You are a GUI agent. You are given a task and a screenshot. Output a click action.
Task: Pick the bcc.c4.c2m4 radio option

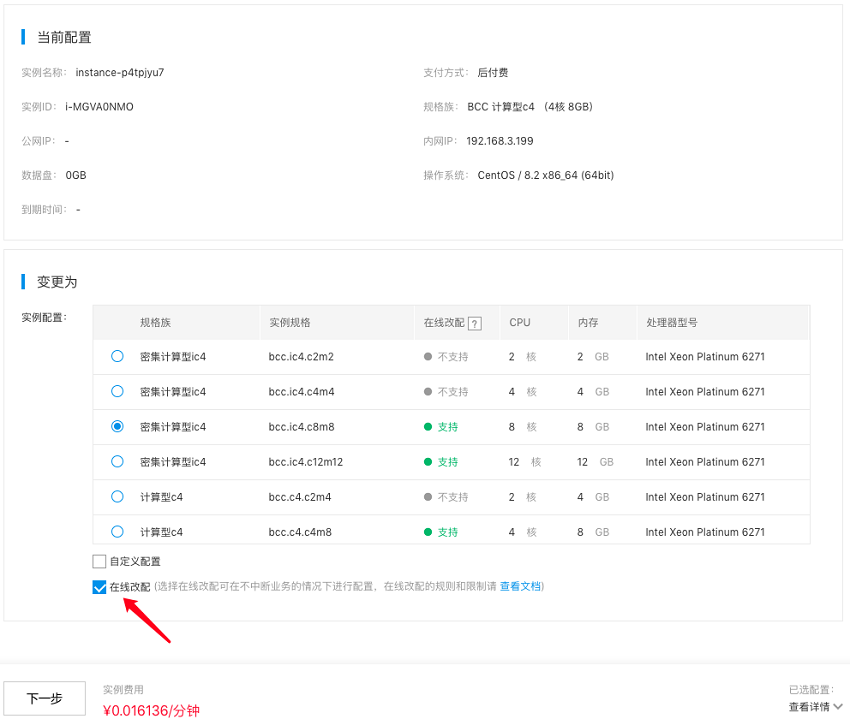[x=117, y=496]
